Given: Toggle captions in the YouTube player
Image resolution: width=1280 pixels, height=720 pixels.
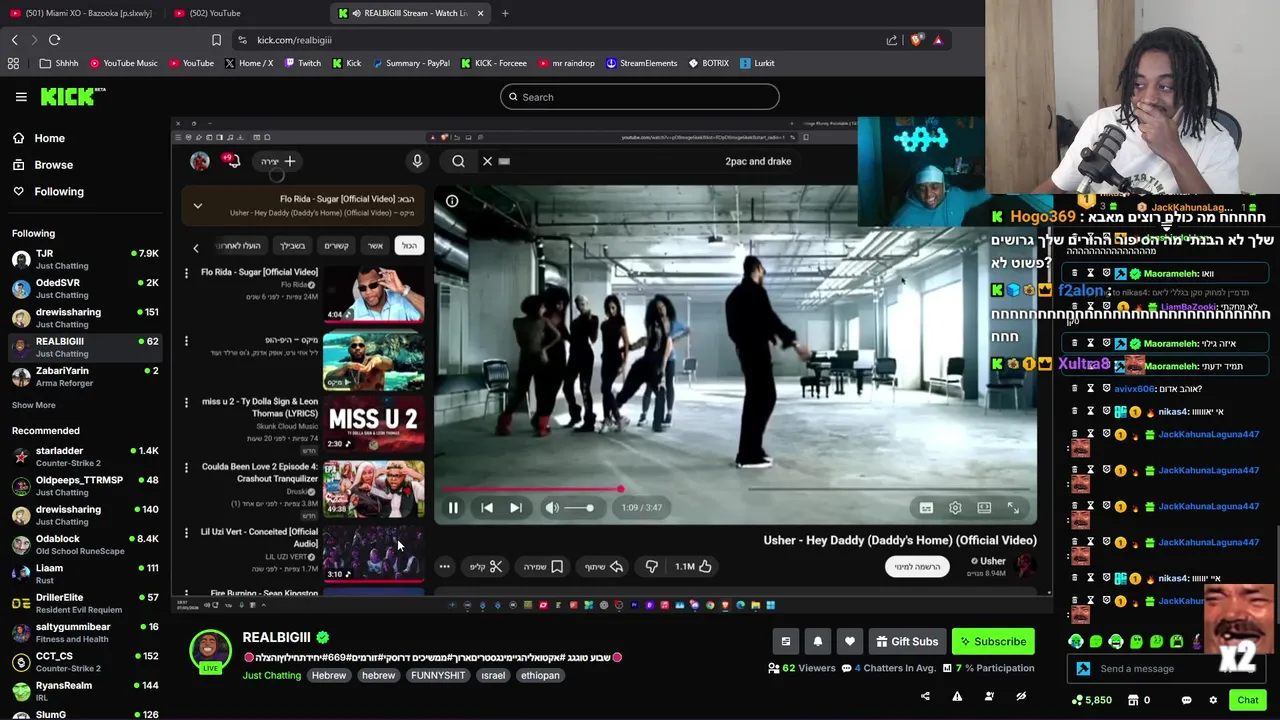Looking at the screenshot, I should [x=926, y=508].
